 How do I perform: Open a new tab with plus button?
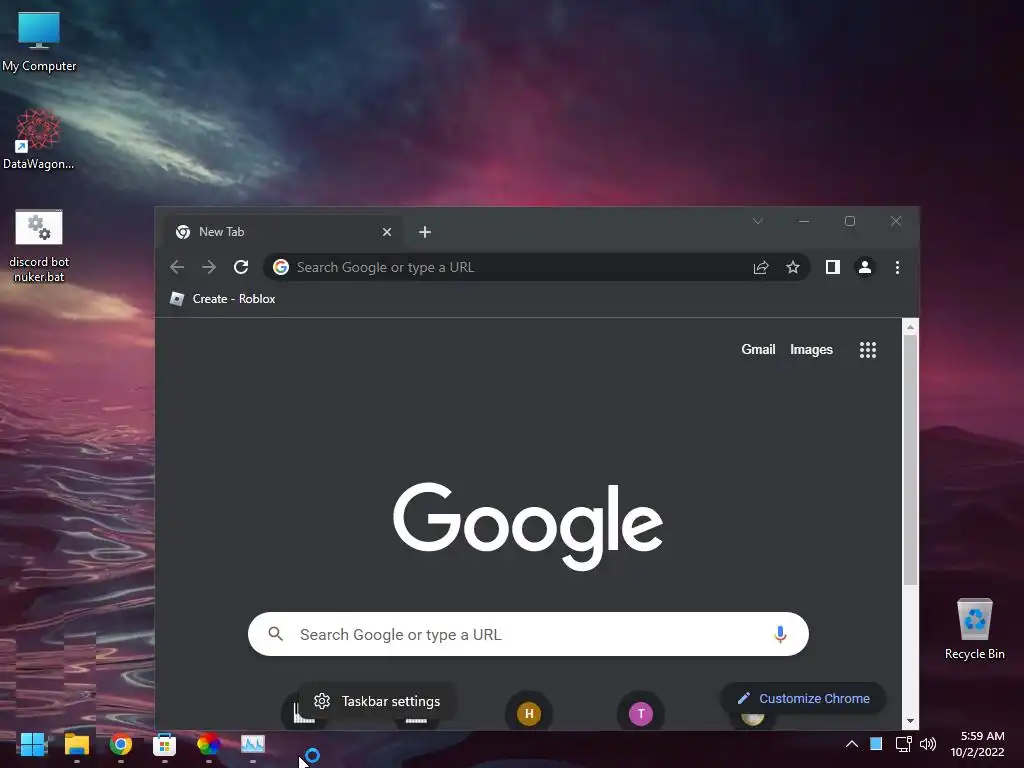[x=424, y=232]
